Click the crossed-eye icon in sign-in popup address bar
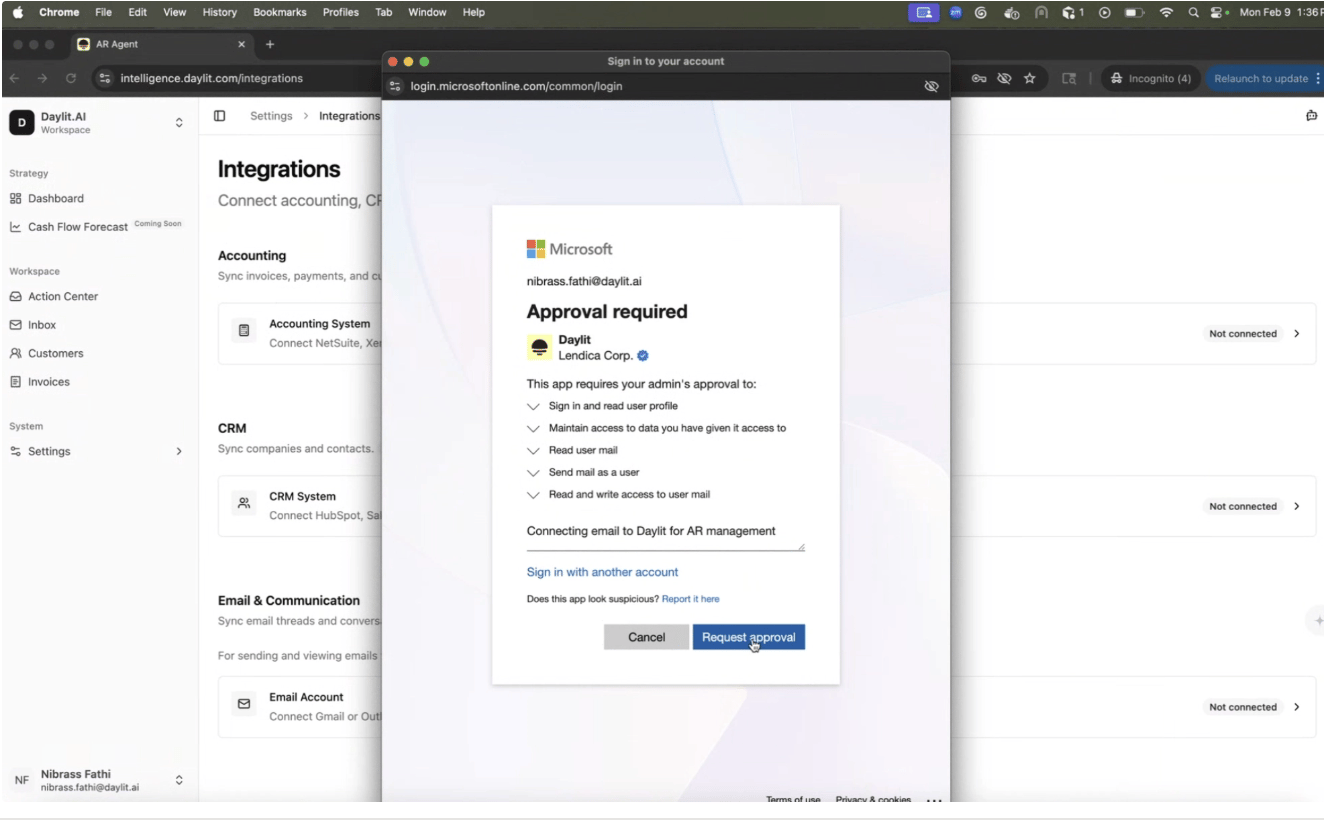The width and height of the screenshot is (1324, 822). 932,86
